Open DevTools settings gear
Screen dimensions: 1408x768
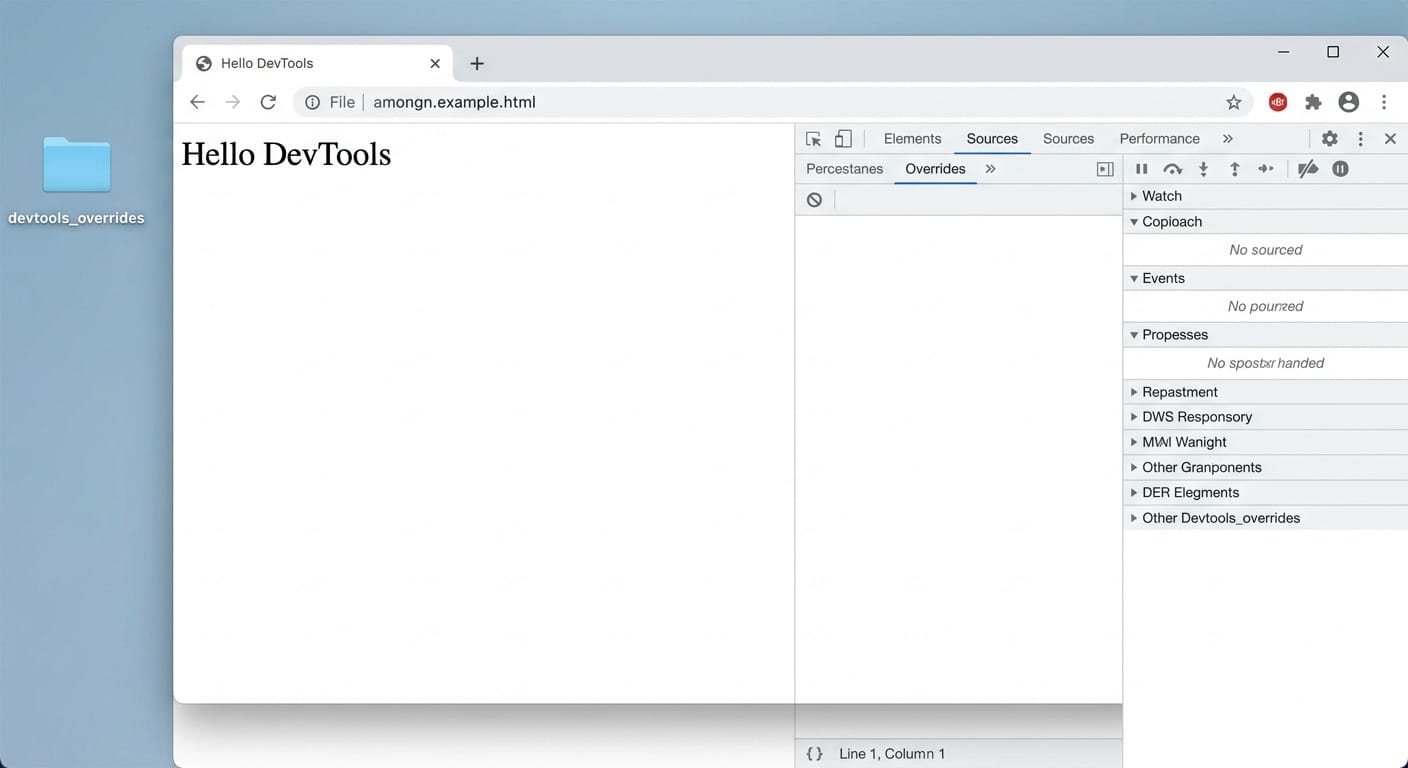[1329, 139]
